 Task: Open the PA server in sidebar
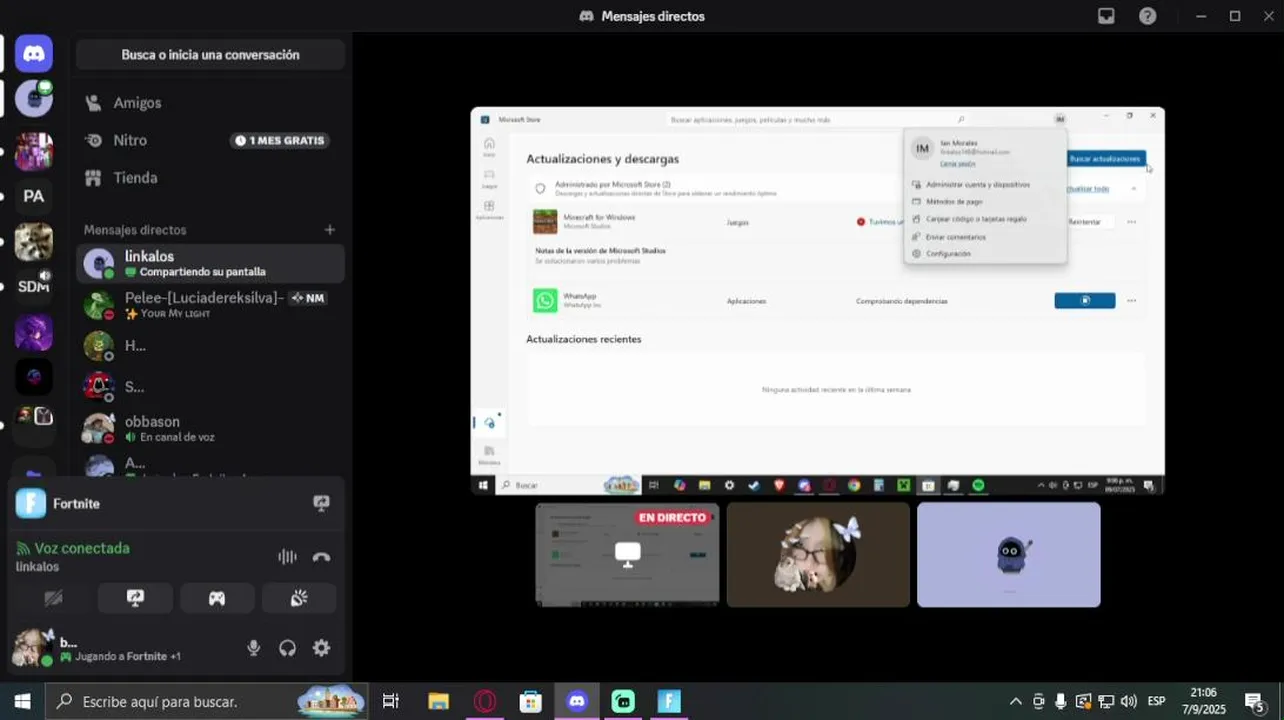tap(33, 196)
